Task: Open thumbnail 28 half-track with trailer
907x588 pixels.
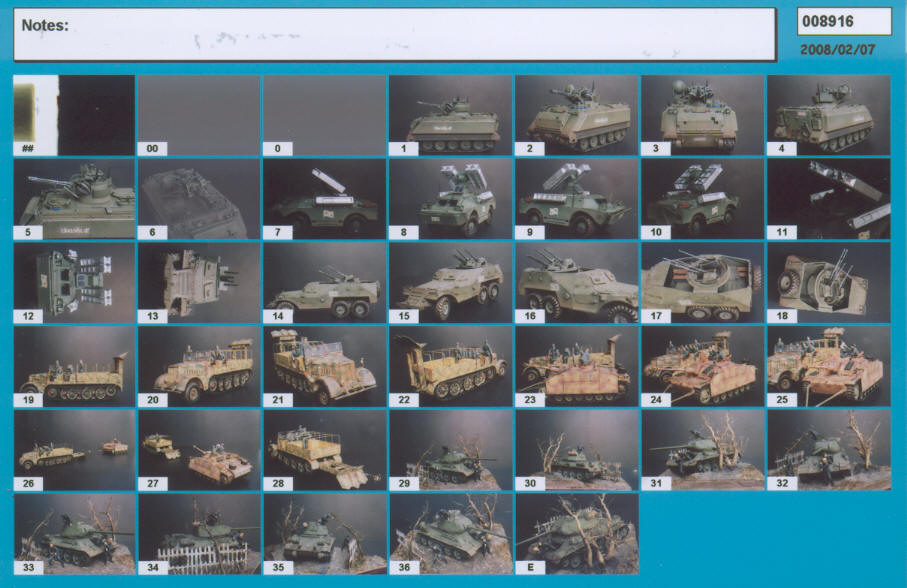Action: pyautogui.click(x=325, y=450)
